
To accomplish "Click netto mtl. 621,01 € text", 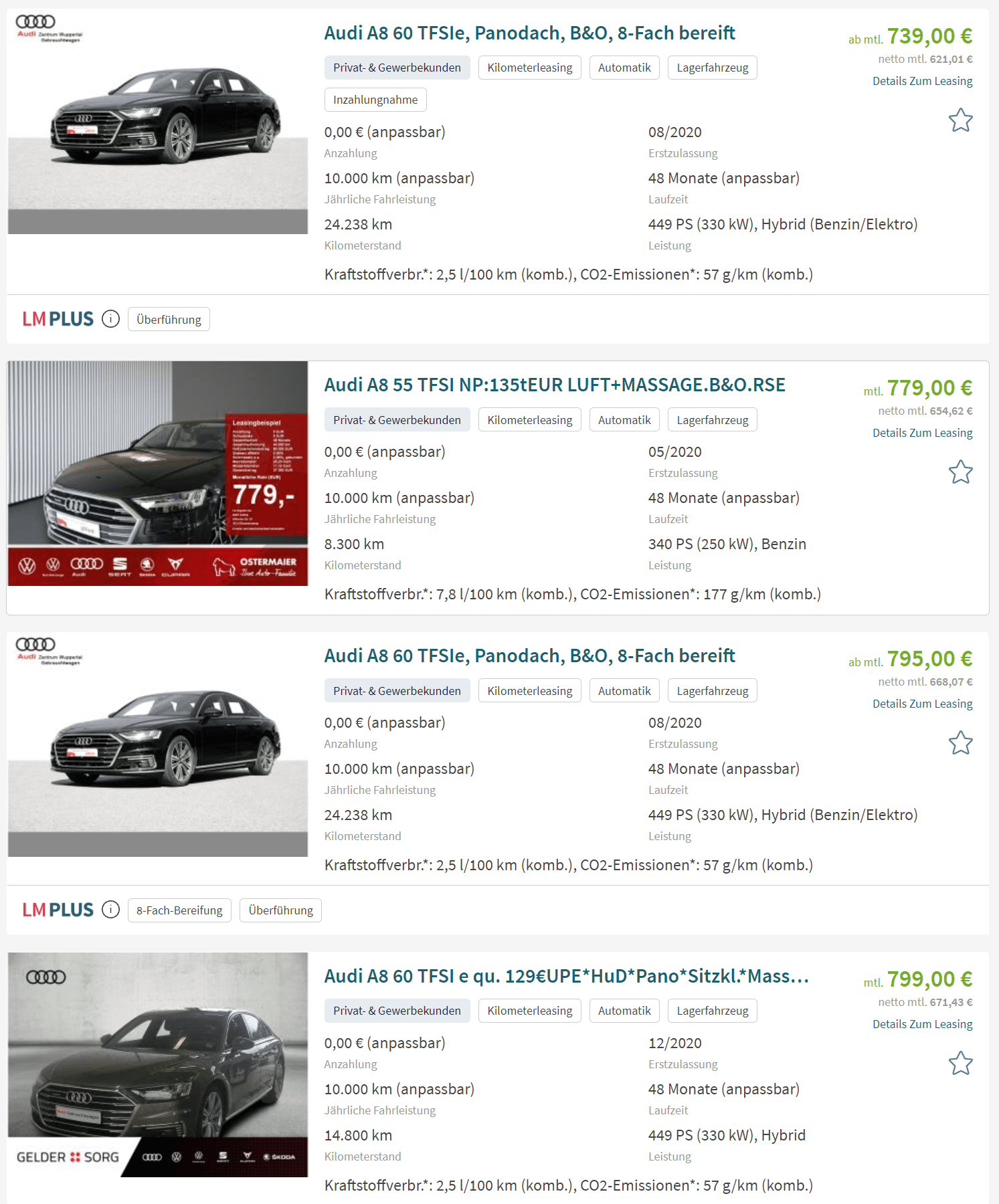I will [x=925, y=59].
